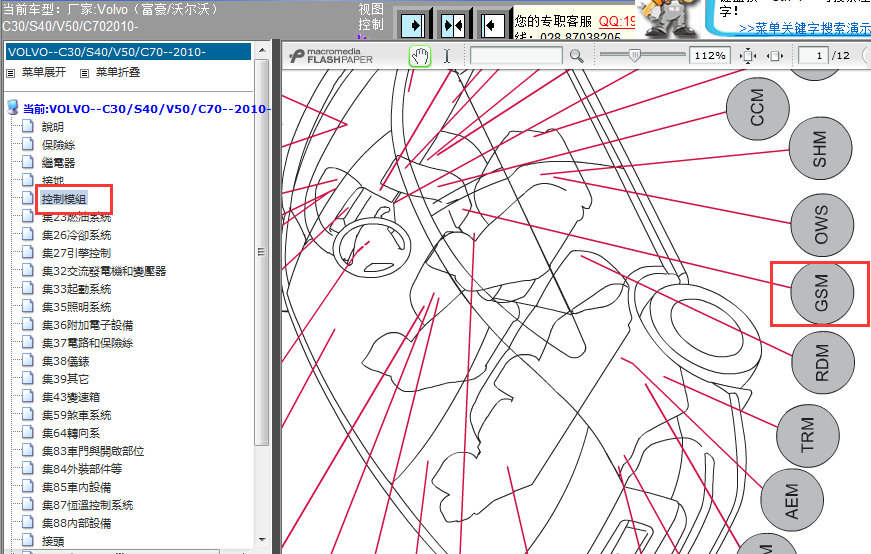The image size is (871, 554).
Task: Open 集83車門與開啟部位 in the tree
Action: click(93, 451)
